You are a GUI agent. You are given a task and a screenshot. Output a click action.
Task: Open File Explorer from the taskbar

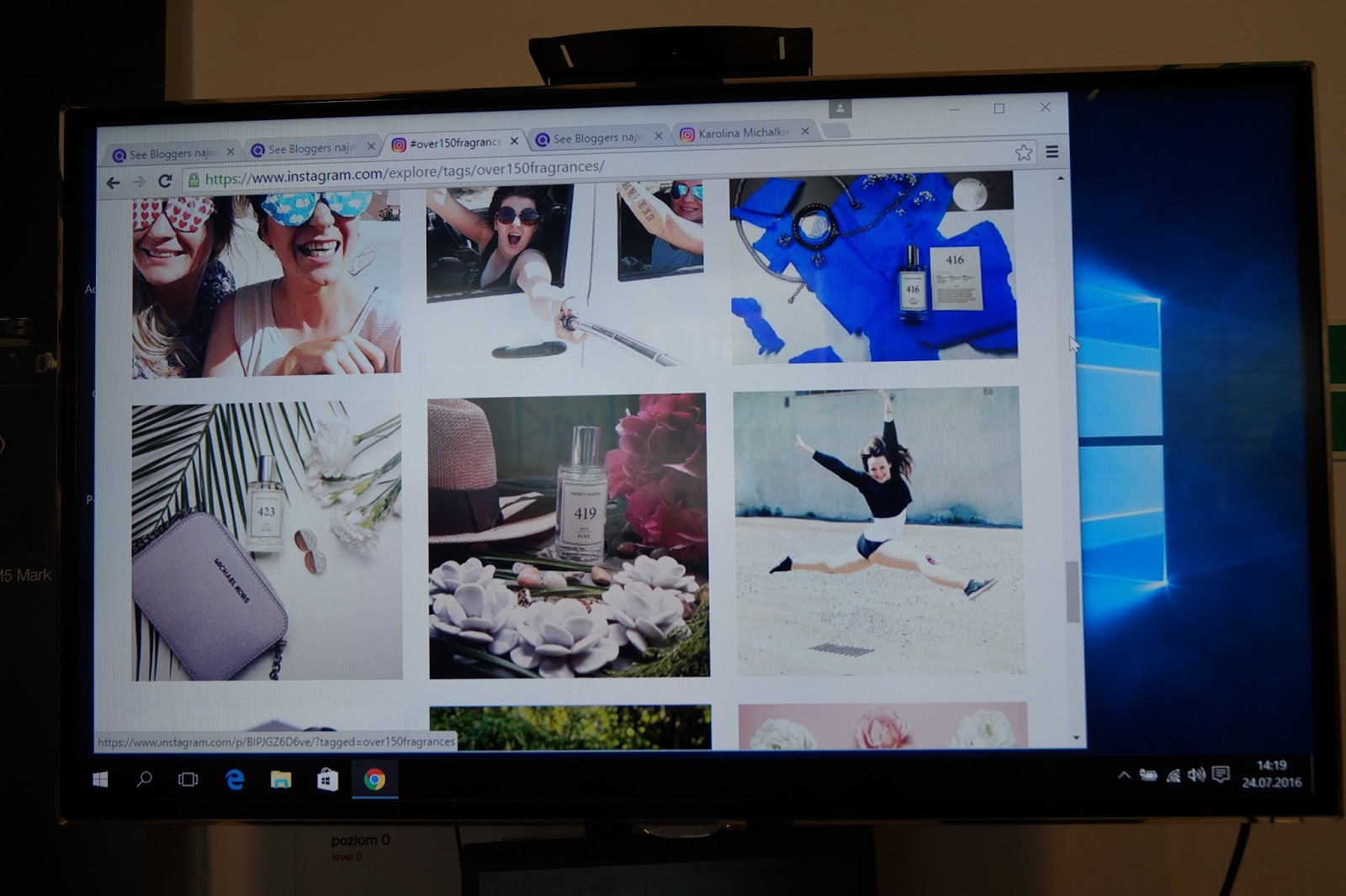281,780
